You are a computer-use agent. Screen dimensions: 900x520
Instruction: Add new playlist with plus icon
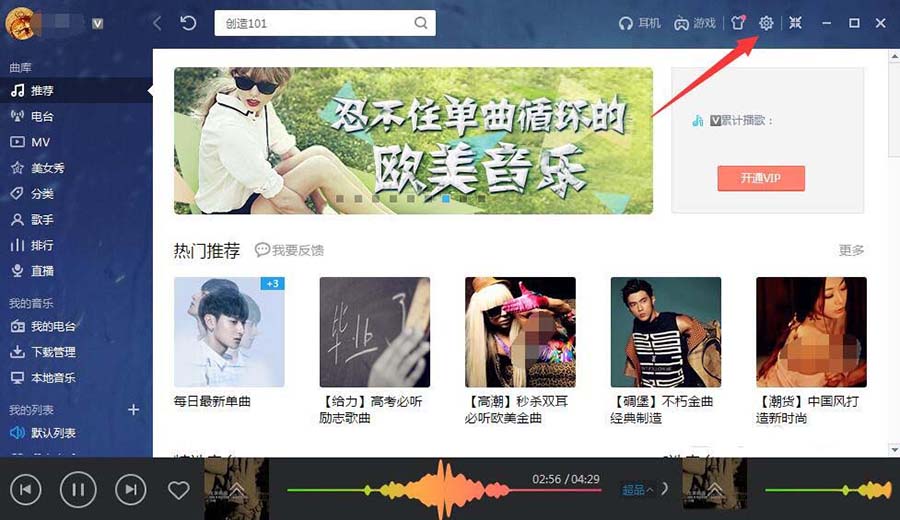[133, 410]
